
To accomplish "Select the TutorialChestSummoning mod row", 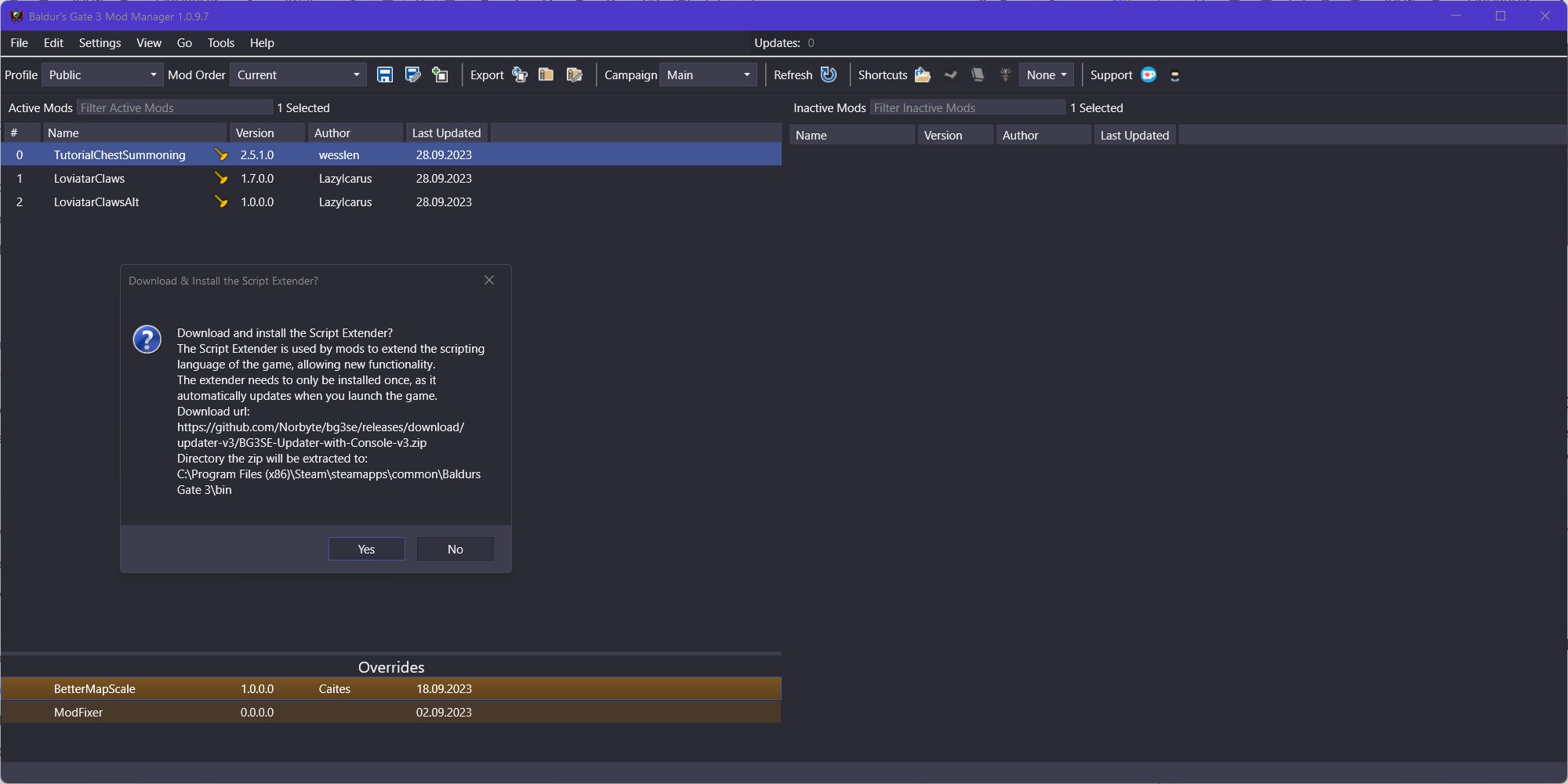I will tap(392, 155).
